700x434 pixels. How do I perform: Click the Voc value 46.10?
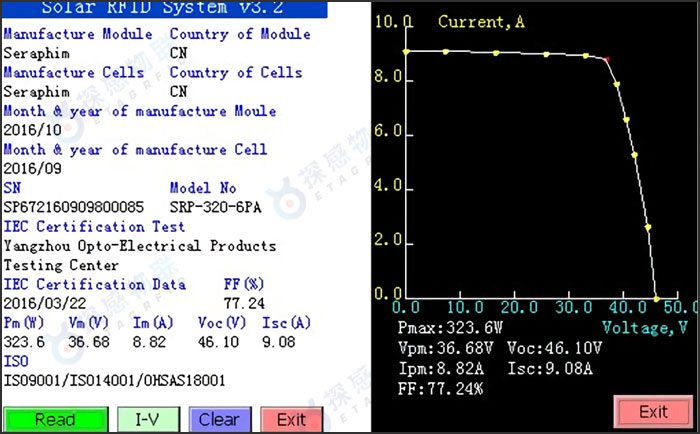tap(218, 342)
